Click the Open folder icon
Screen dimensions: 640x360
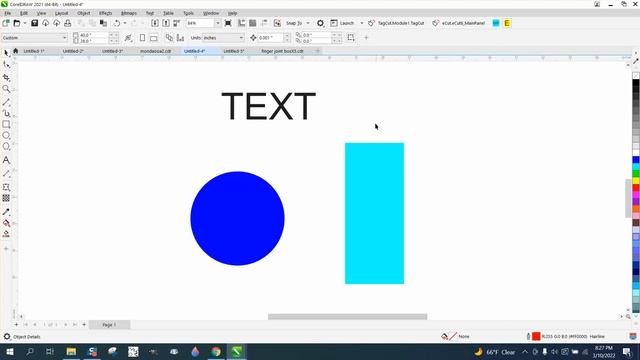pyautogui.click(x=17, y=23)
